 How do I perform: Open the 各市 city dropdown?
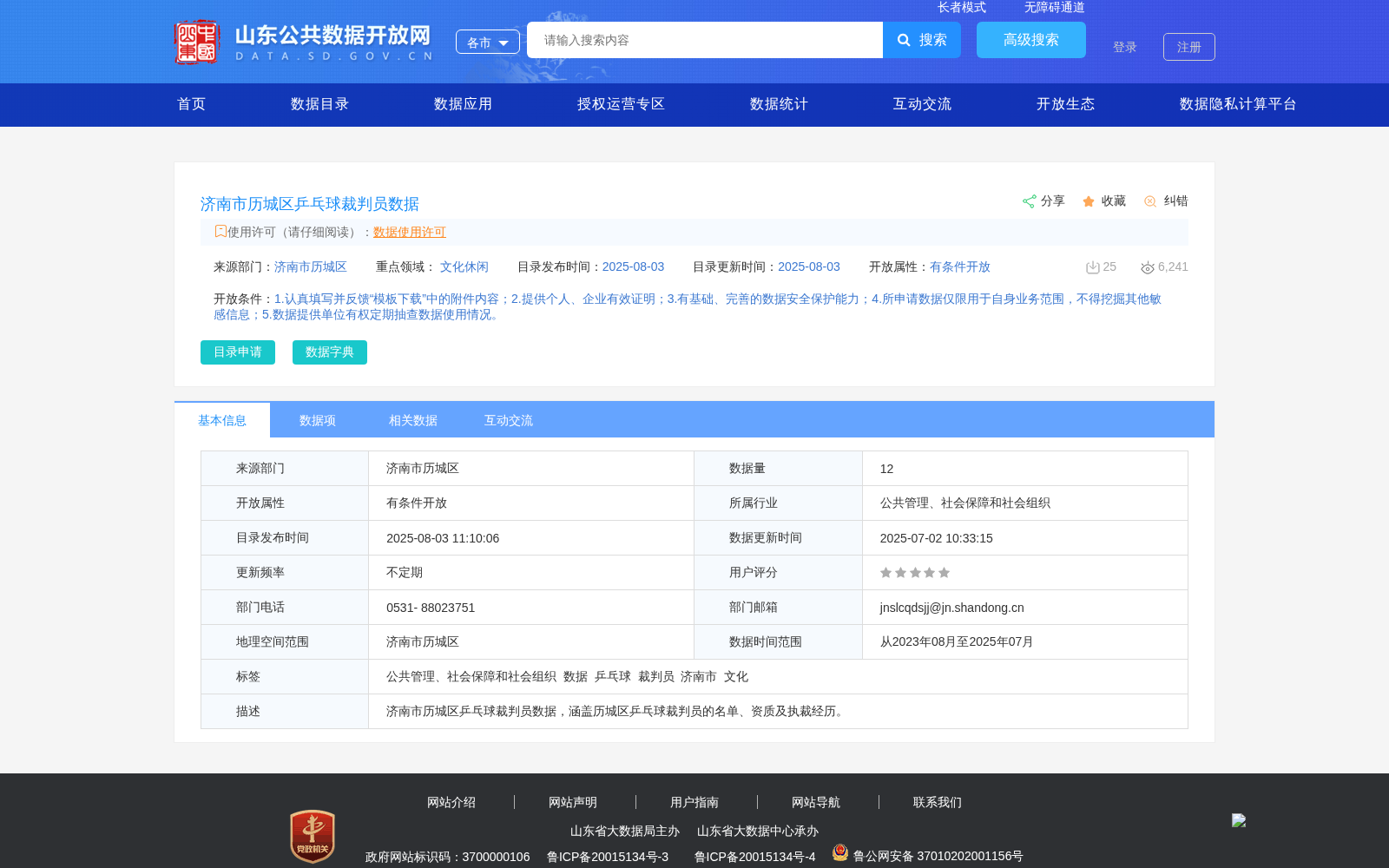(488, 42)
